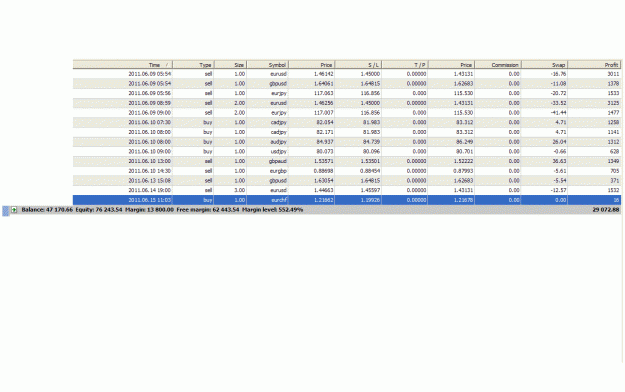The height and width of the screenshot is (392, 625).
Task: Click the total profit 29 072.88
Action: tap(606, 210)
